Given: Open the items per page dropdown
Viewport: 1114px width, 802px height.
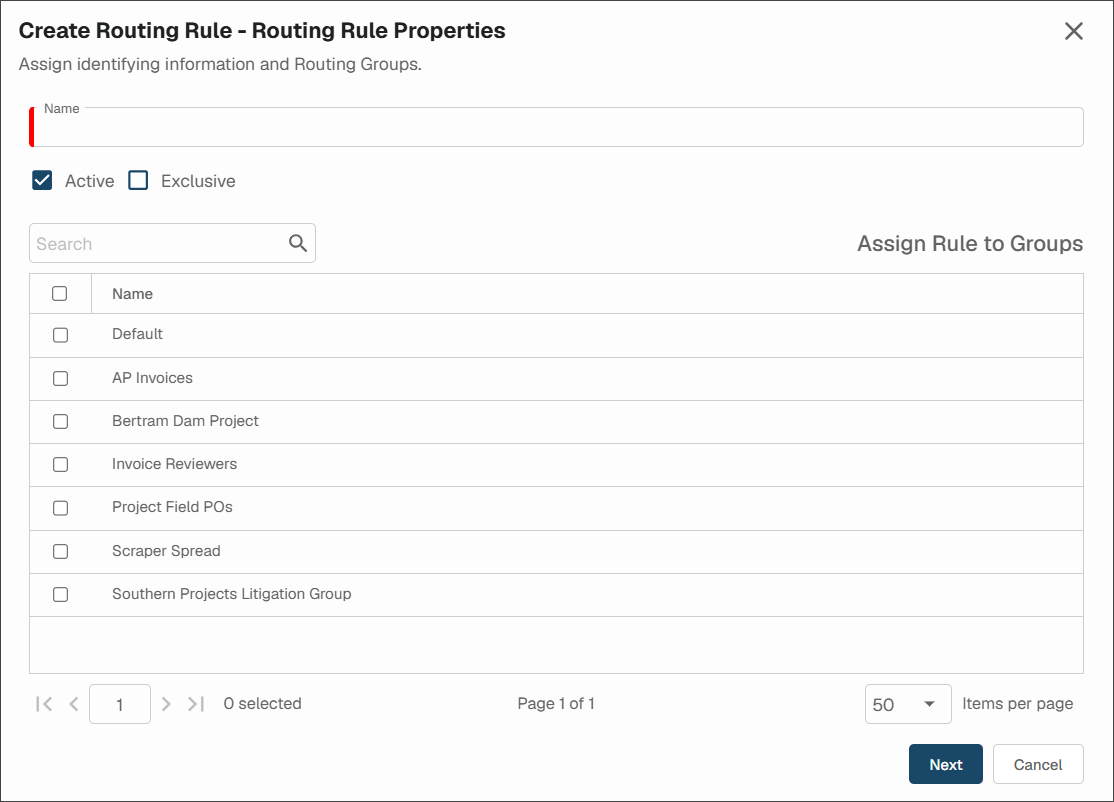Looking at the screenshot, I should (x=908, y=704).
